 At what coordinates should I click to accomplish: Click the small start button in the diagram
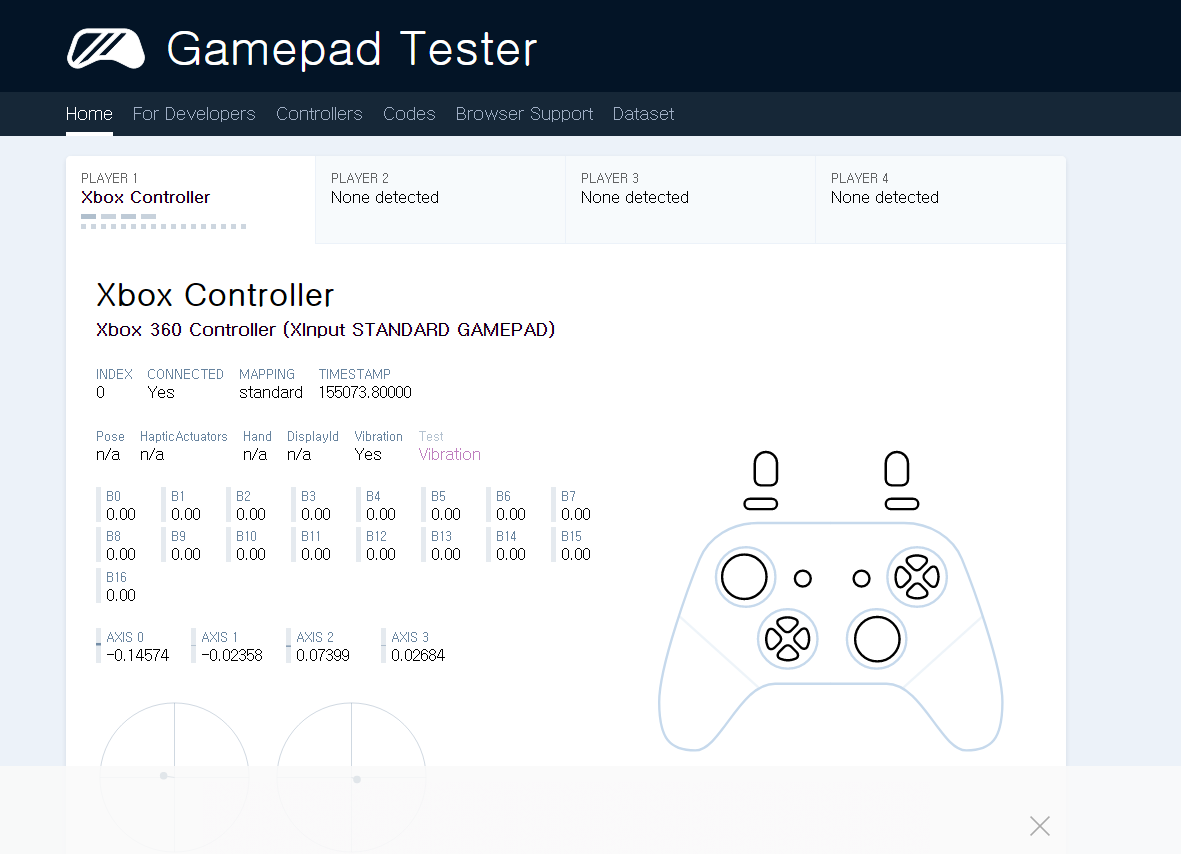point(861,578)
